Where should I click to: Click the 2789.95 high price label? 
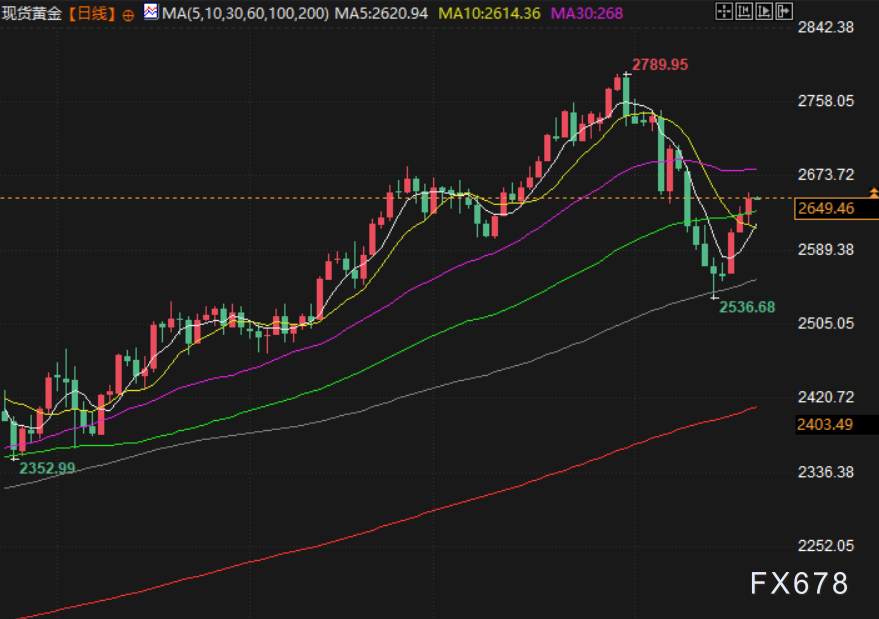pos(660,64)
